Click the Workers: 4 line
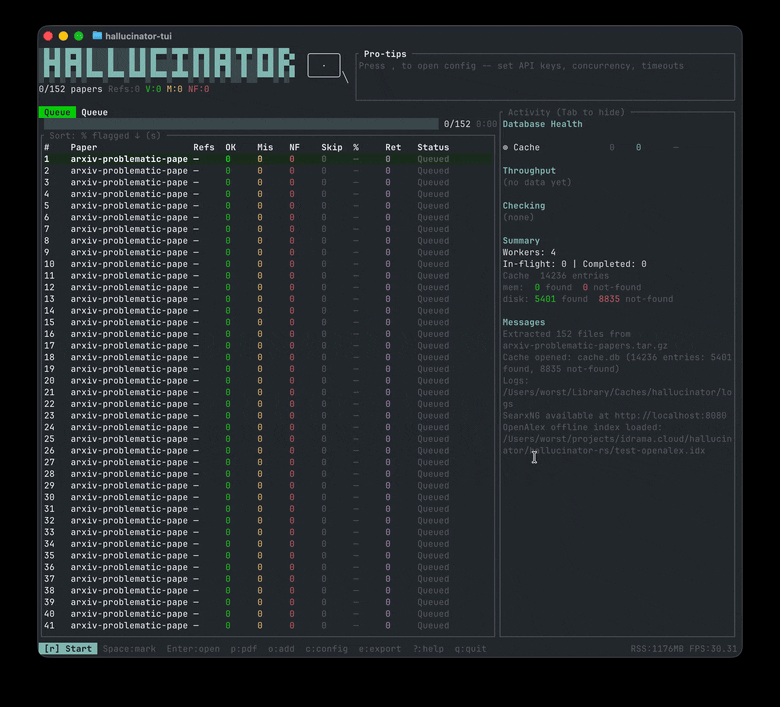Screen dimensions: 780x707 pos(529,252)
